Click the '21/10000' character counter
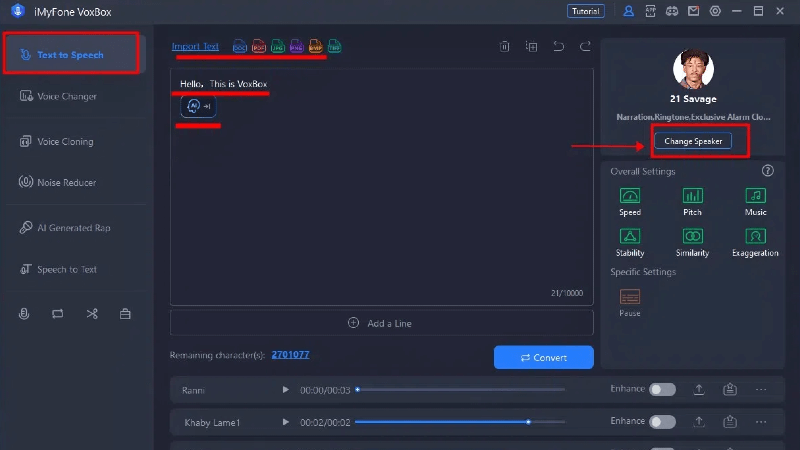The height and width of the screenshot is (450, 800). coord(566,293)
